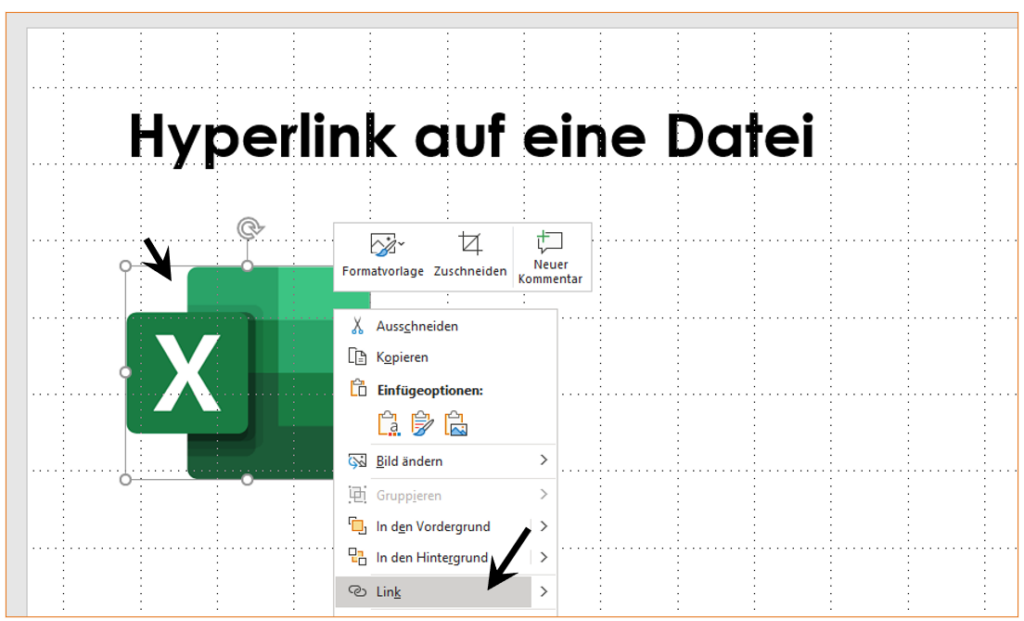Open the Bild ändern submenu

[x=445, y=461]
